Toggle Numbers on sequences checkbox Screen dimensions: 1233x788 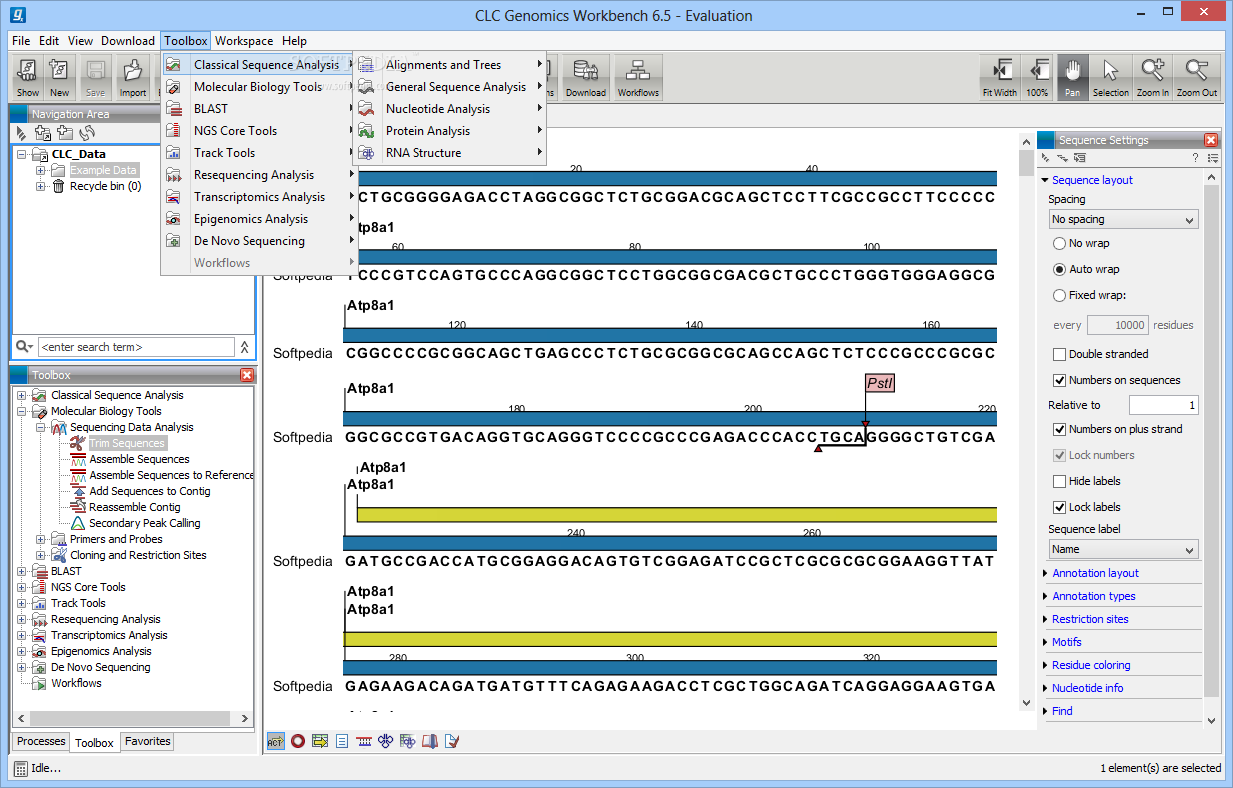(x=1059, y=380)
